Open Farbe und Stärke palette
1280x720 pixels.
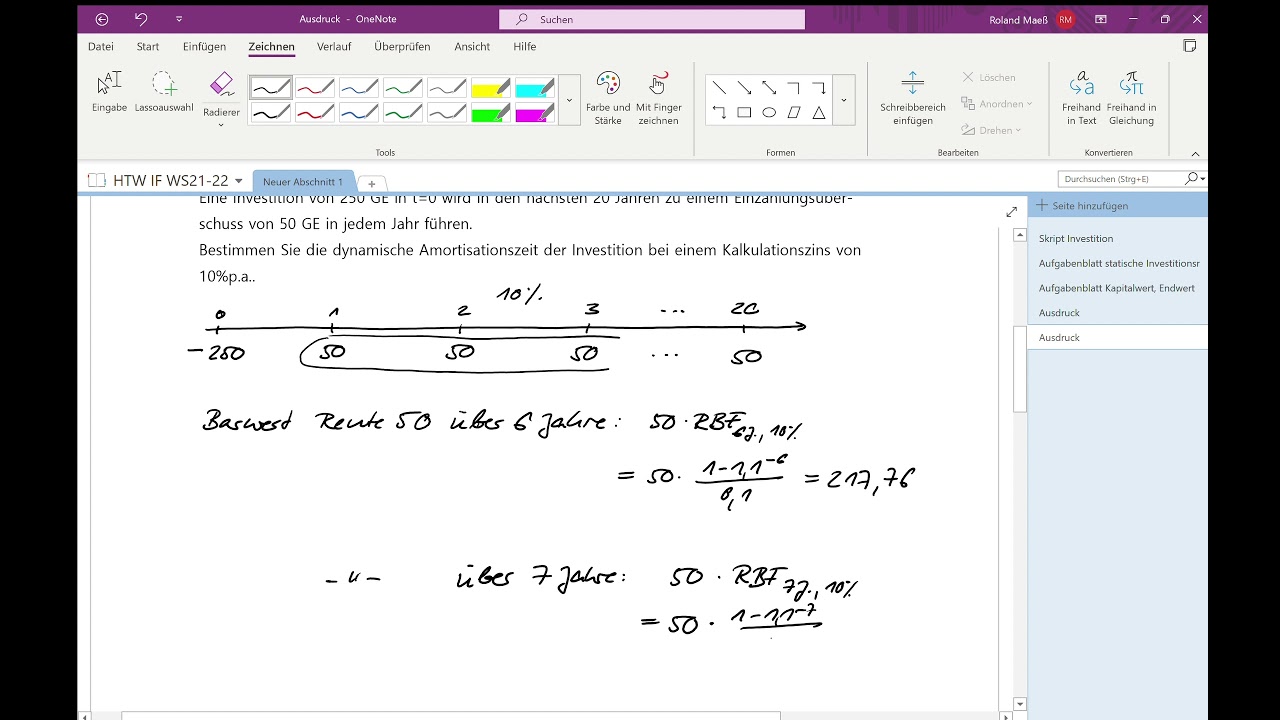click(x=608, y=98)
